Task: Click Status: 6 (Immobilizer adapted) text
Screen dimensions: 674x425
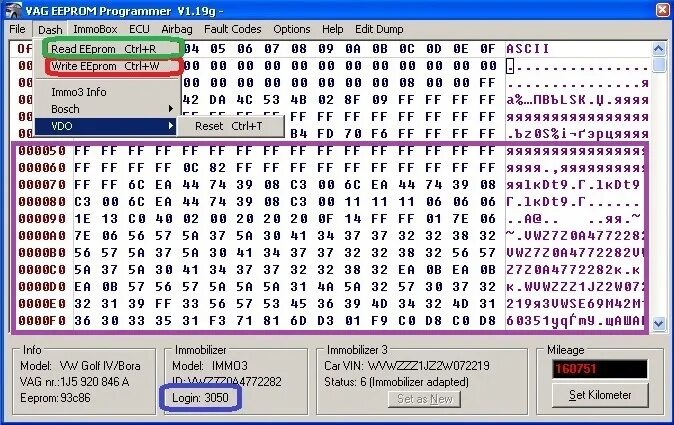Action: tap(396, 382)
